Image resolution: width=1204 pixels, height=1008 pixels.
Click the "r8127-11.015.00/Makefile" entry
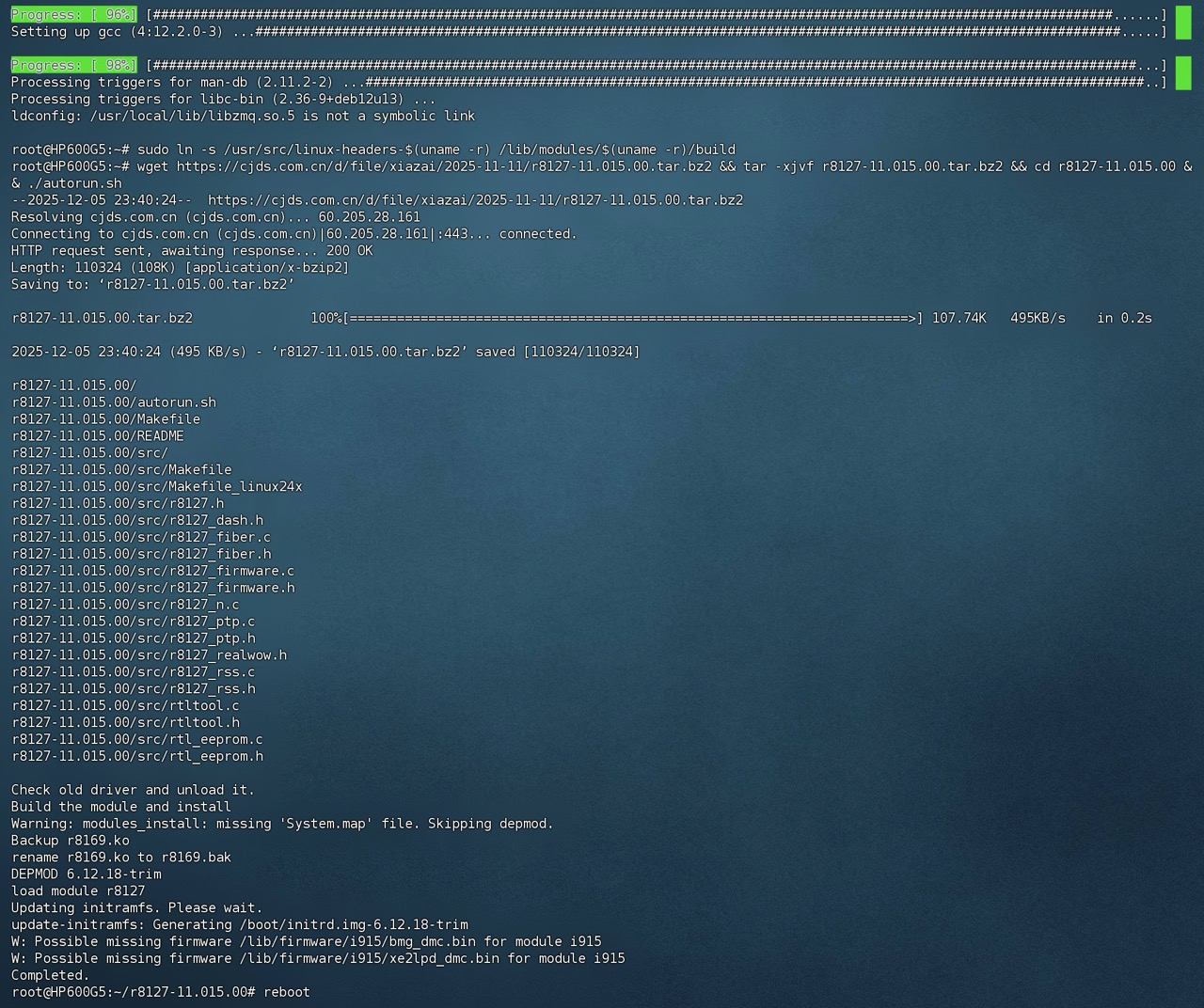(x=106, y=419)
